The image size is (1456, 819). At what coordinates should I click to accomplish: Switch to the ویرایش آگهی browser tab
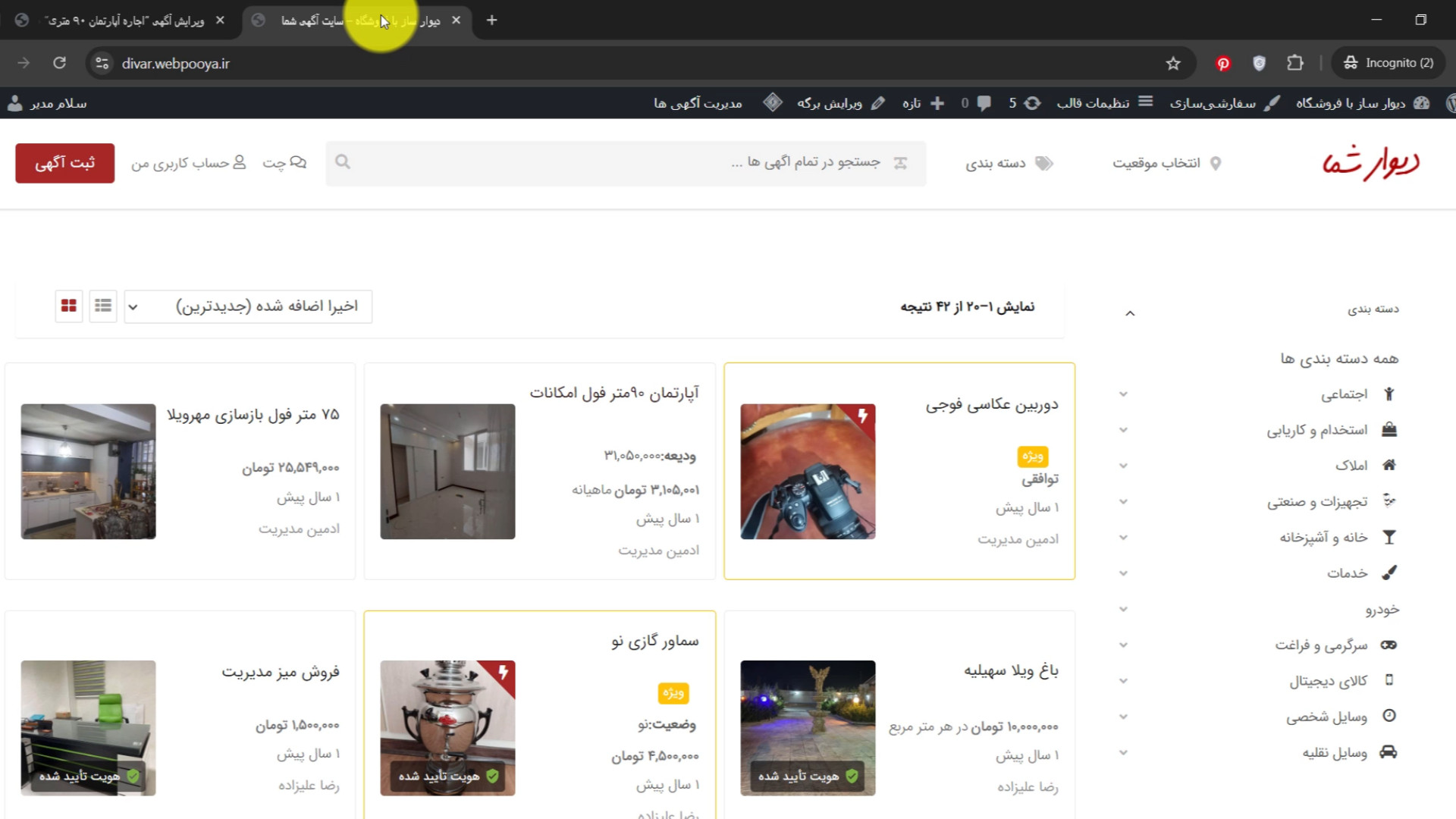click(x=125, y=20)
